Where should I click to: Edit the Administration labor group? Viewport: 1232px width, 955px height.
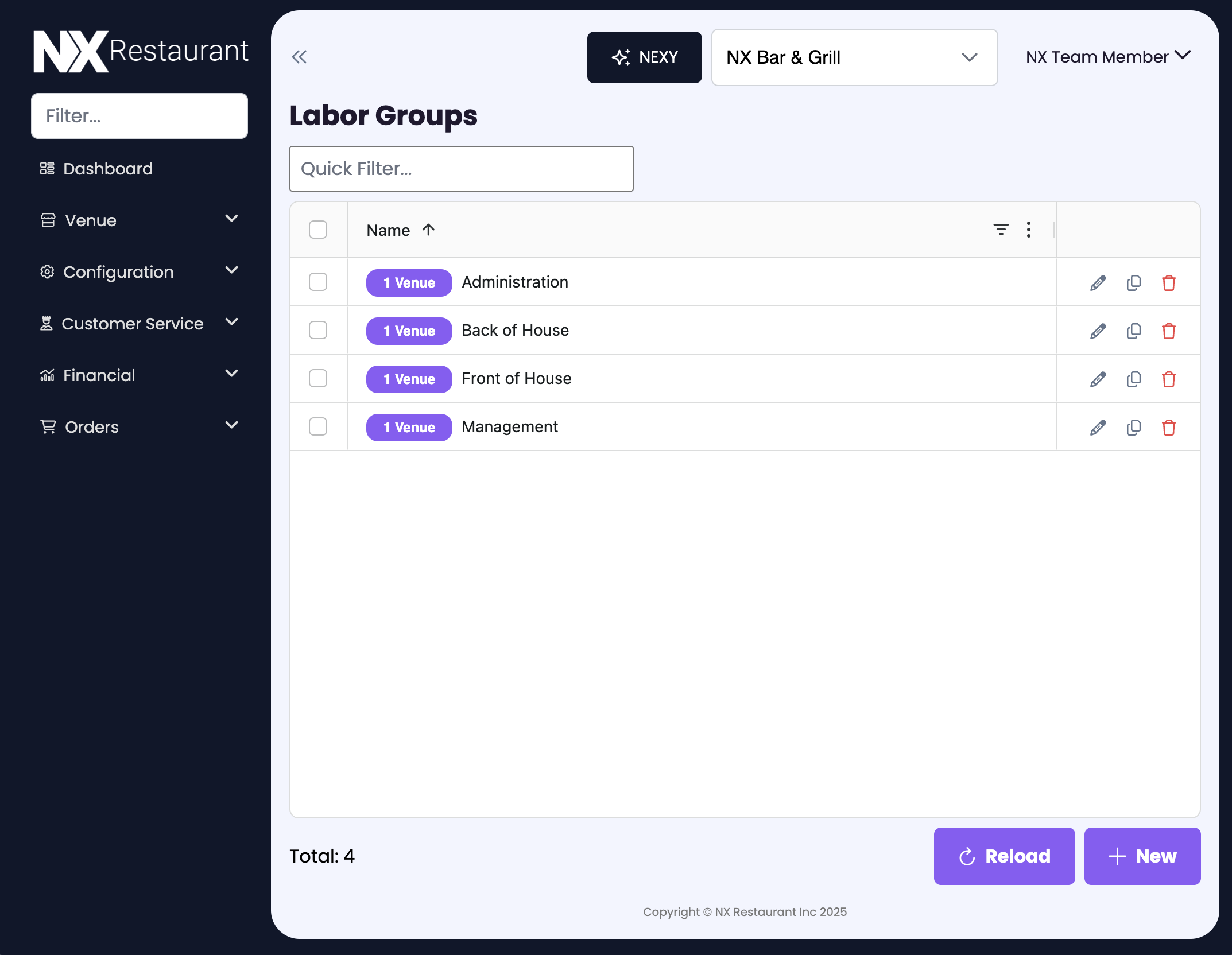click(x=1097, y=282)
